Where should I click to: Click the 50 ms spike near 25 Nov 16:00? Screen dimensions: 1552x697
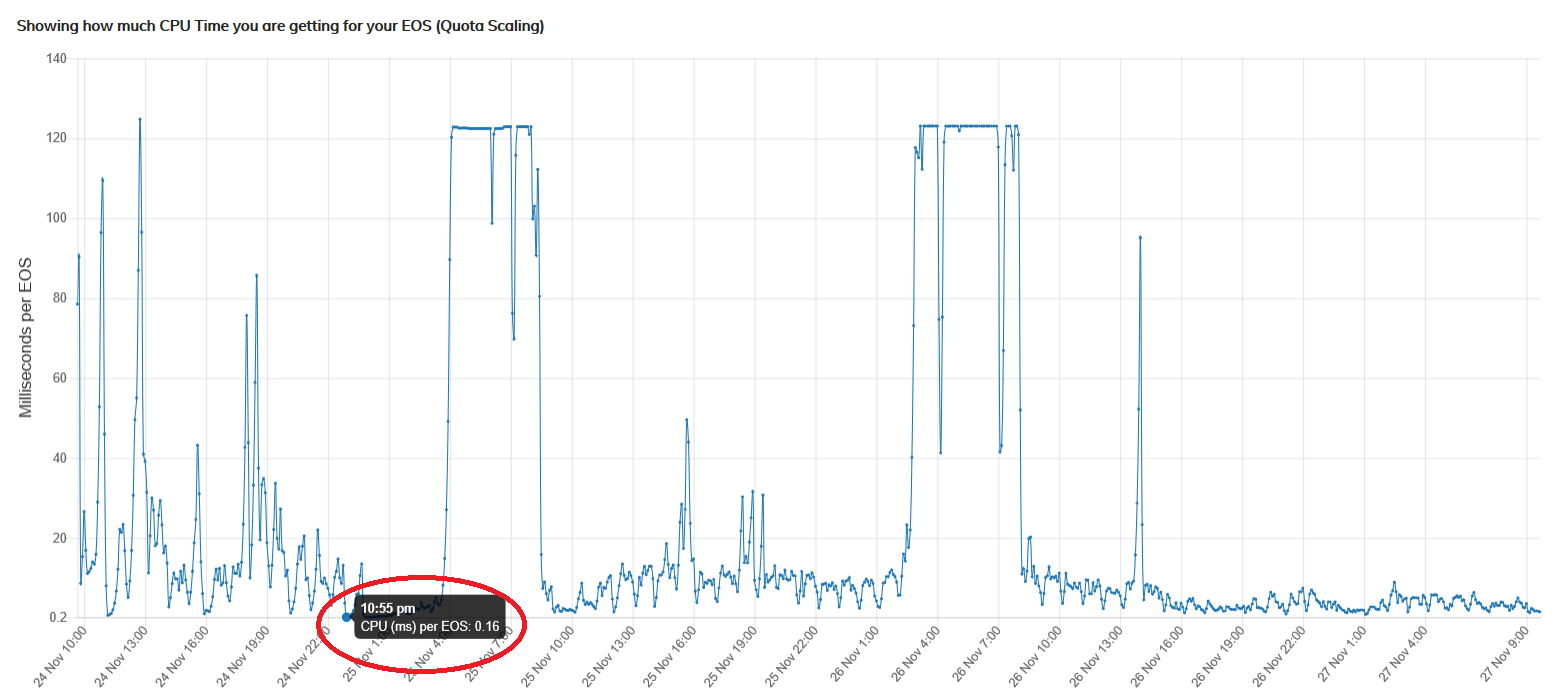pos(687,420)
